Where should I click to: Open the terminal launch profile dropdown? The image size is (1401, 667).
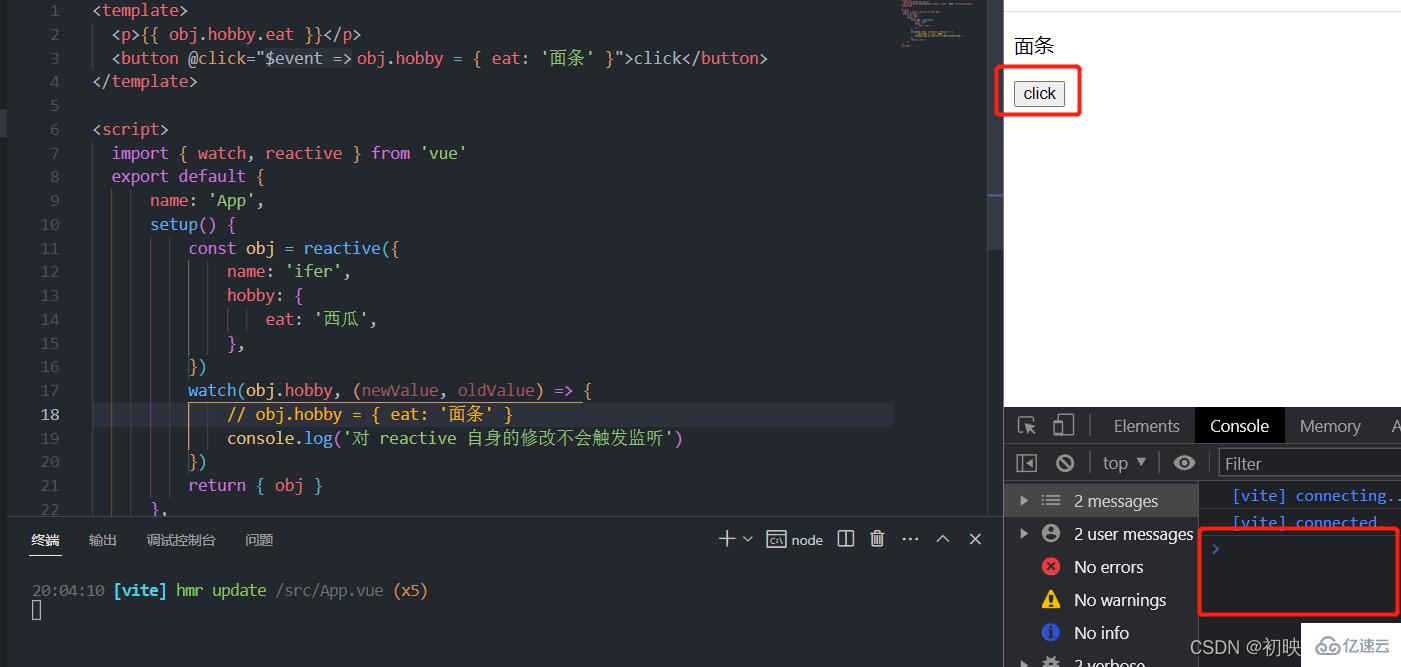pos(747,538)
